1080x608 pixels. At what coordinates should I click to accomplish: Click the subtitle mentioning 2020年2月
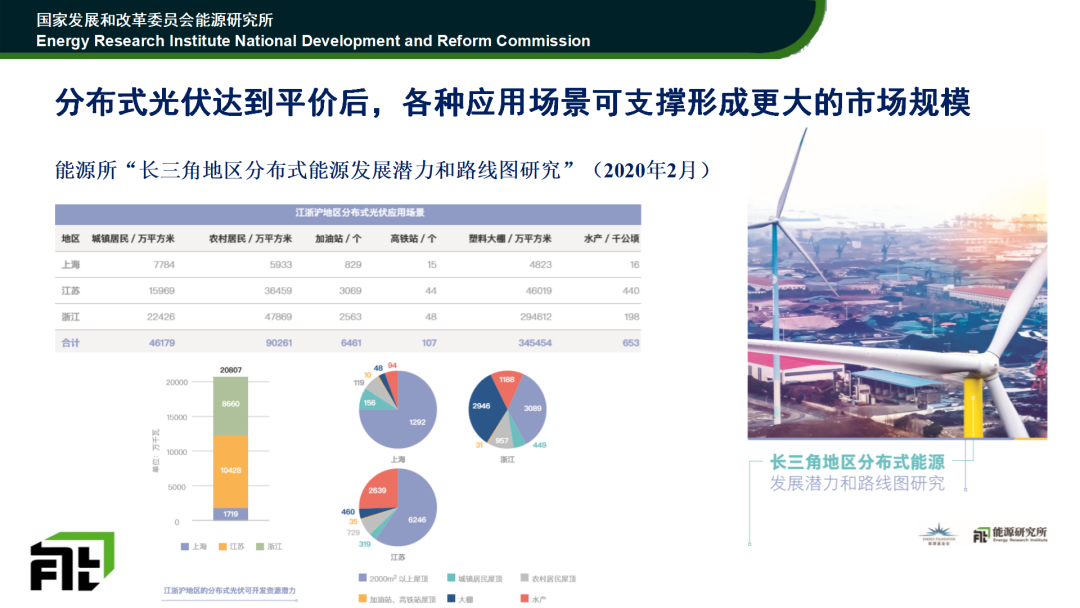coord(382,169)
